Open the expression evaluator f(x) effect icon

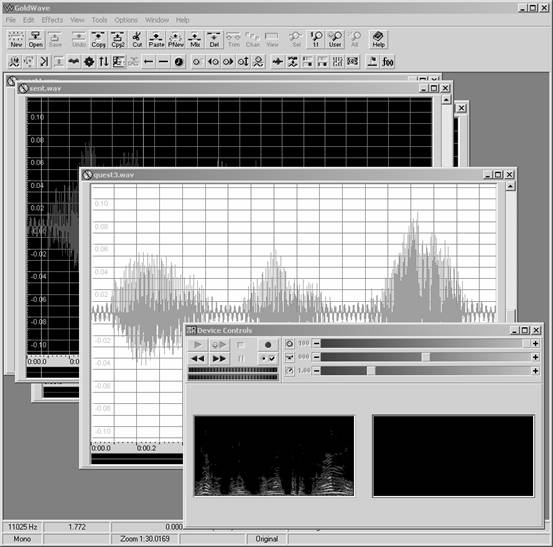388,62
